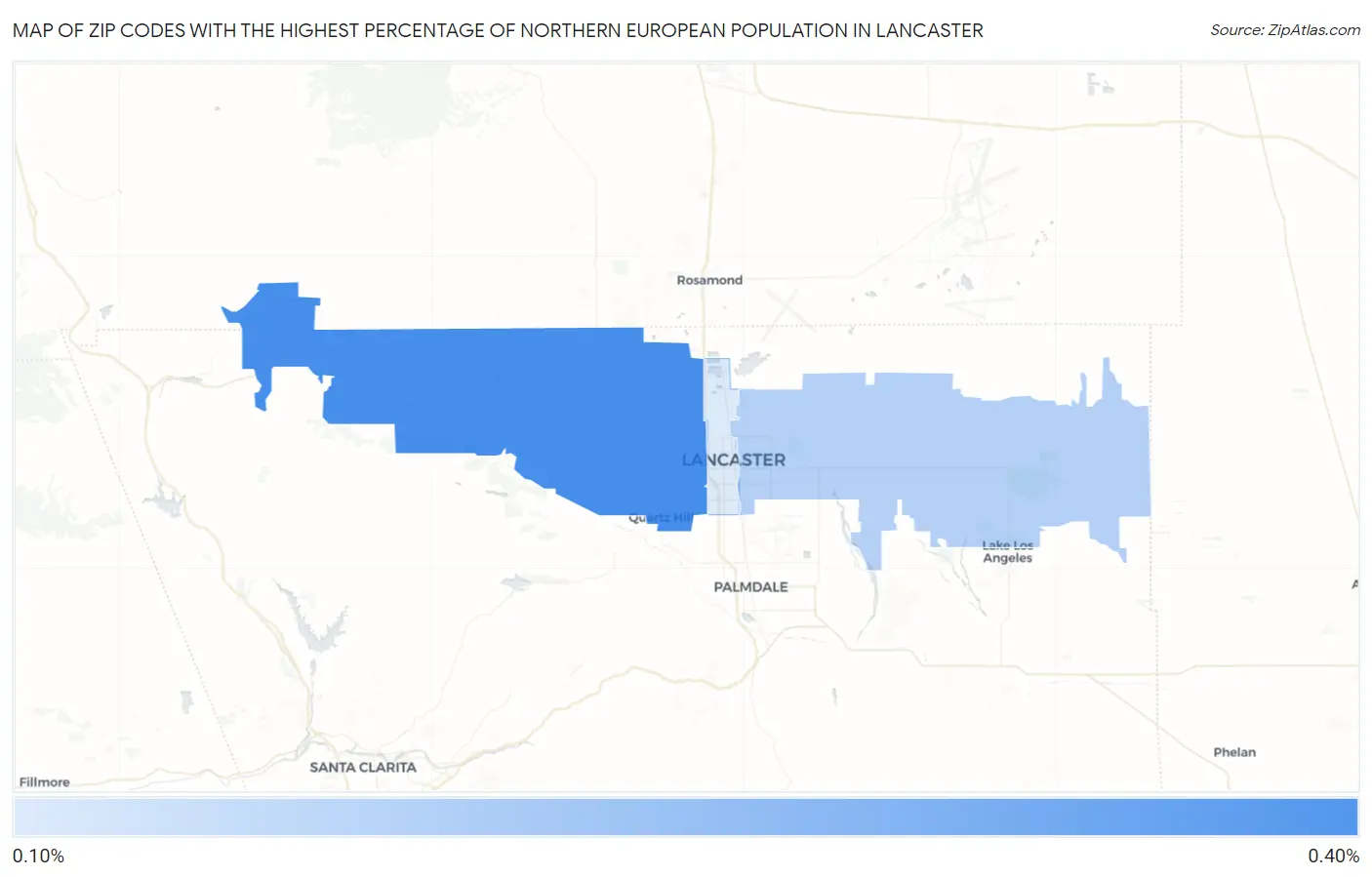The width and height of the screenshot is (1372, 877).
Task: Click the Phelan town label
Action: point(1234,752)
